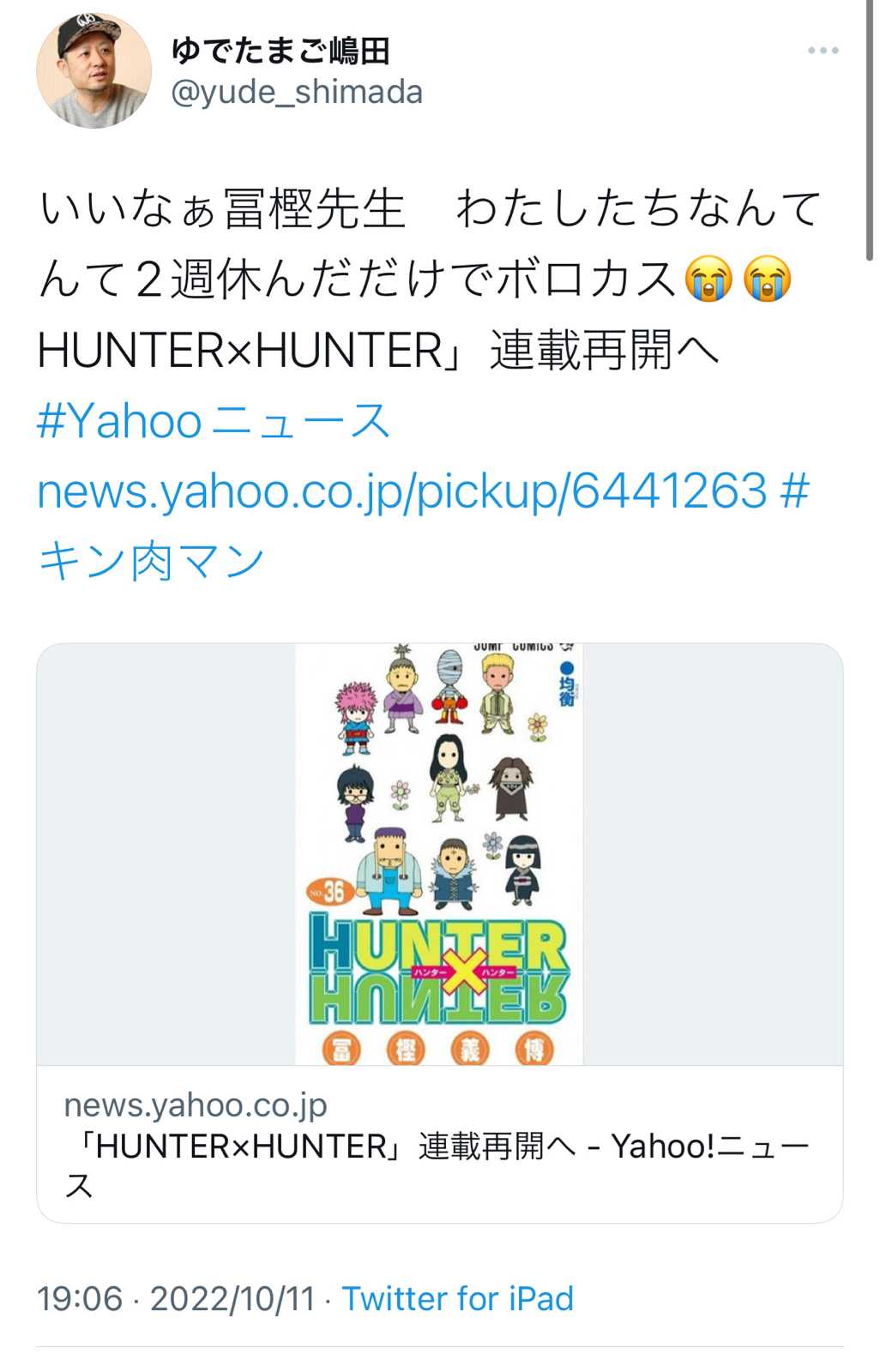The height and width of the screenshot is (1372, 880).
Task: Open the ゆでたまご嶋田 display name
Action: (x=280, y=51)
